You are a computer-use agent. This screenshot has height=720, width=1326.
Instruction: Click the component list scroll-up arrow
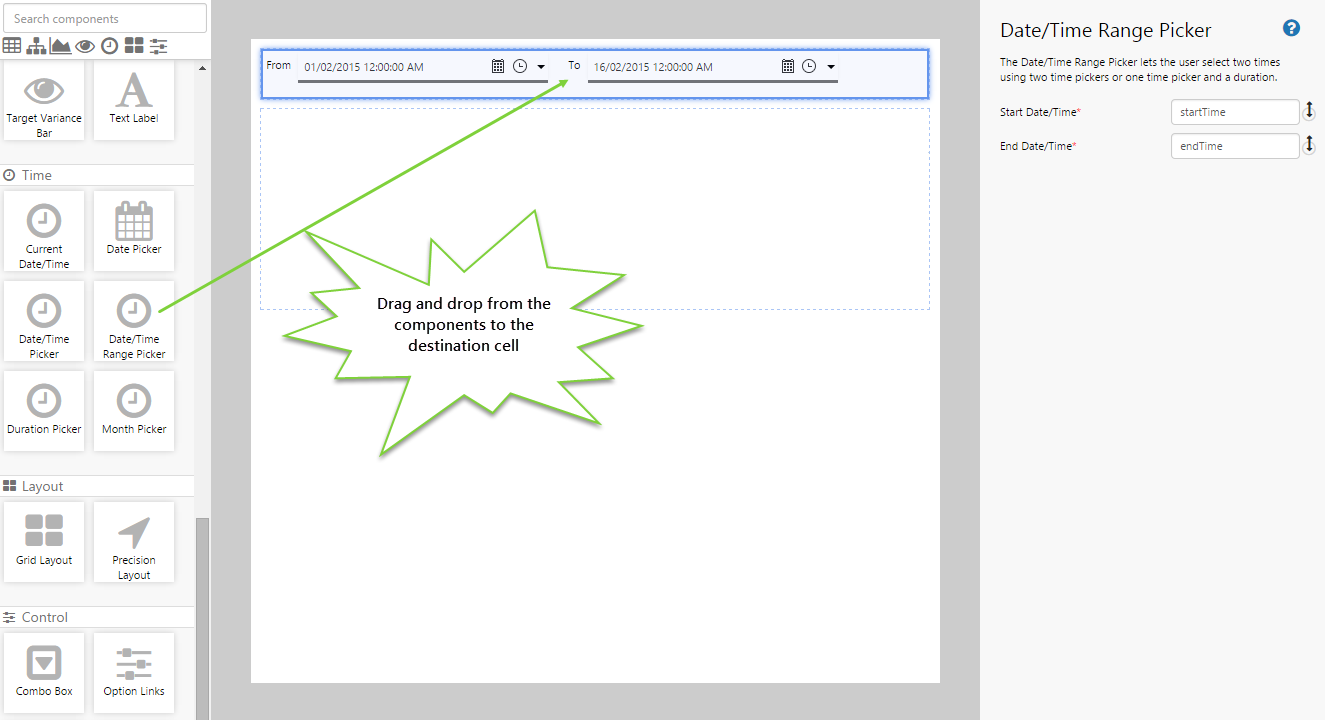coord(203,69)
